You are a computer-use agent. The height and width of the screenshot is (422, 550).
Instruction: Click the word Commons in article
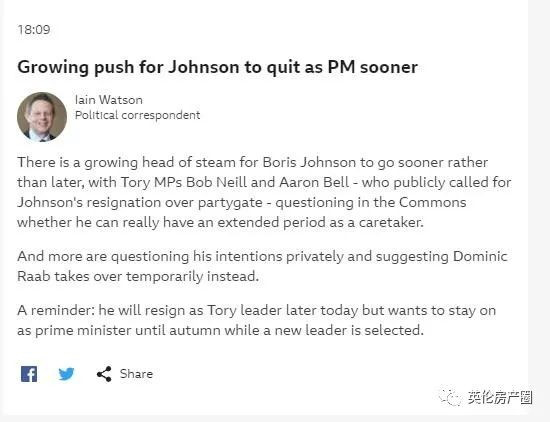(x=432, y=202)
